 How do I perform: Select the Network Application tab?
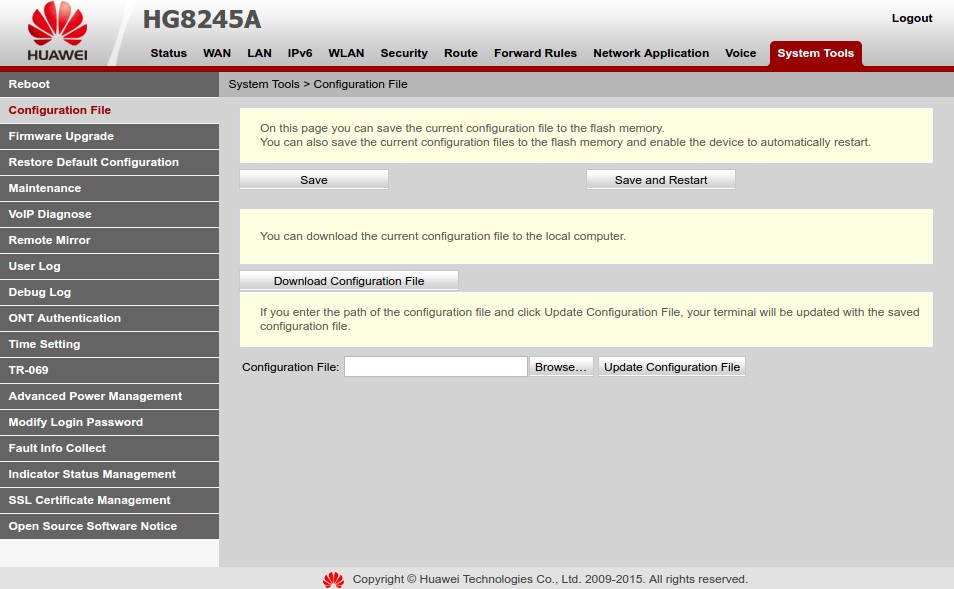[651, 53]
